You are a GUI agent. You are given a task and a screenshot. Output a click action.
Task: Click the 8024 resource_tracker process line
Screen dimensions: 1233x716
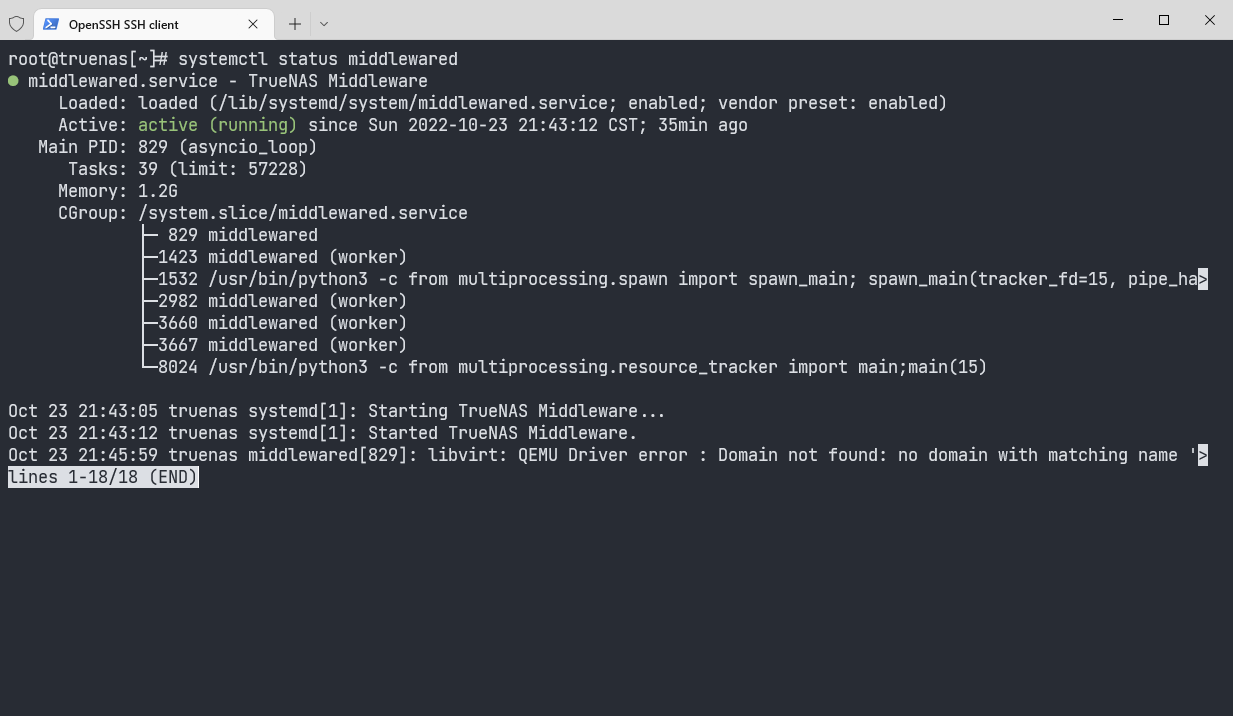(x=573, y=367)
